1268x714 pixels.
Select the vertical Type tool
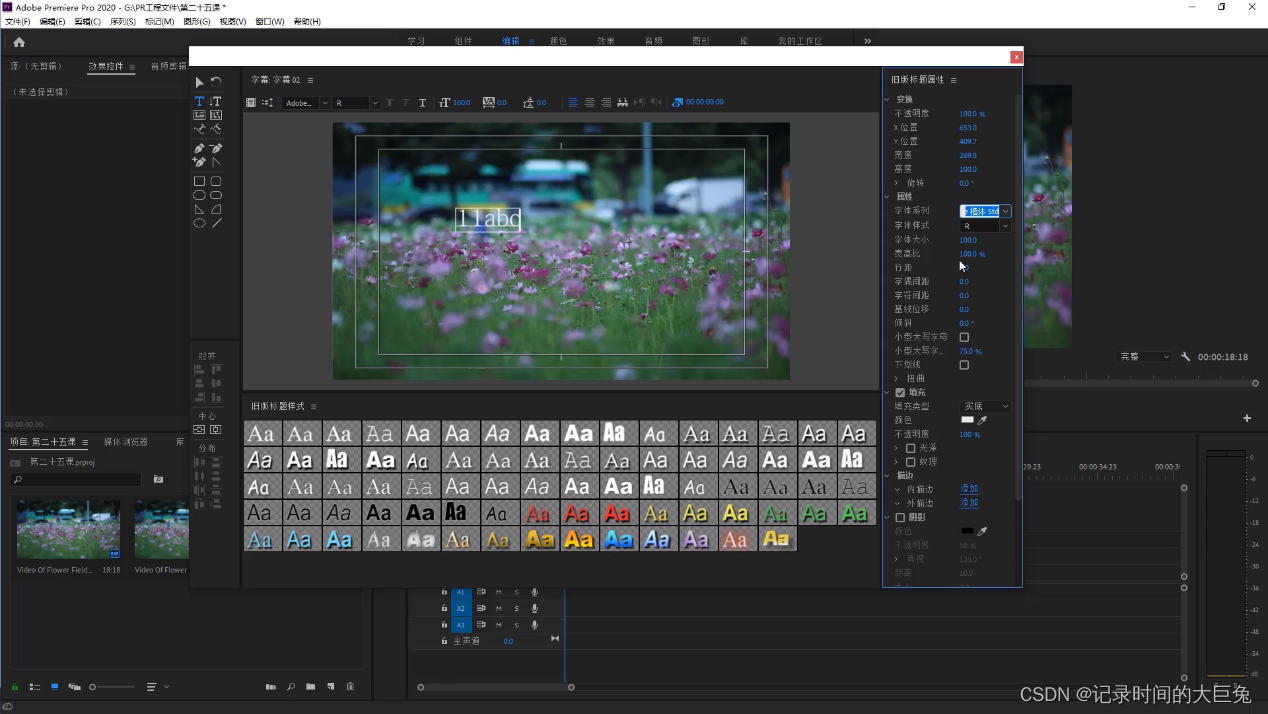pyautogui.click(x=216, y=101)
